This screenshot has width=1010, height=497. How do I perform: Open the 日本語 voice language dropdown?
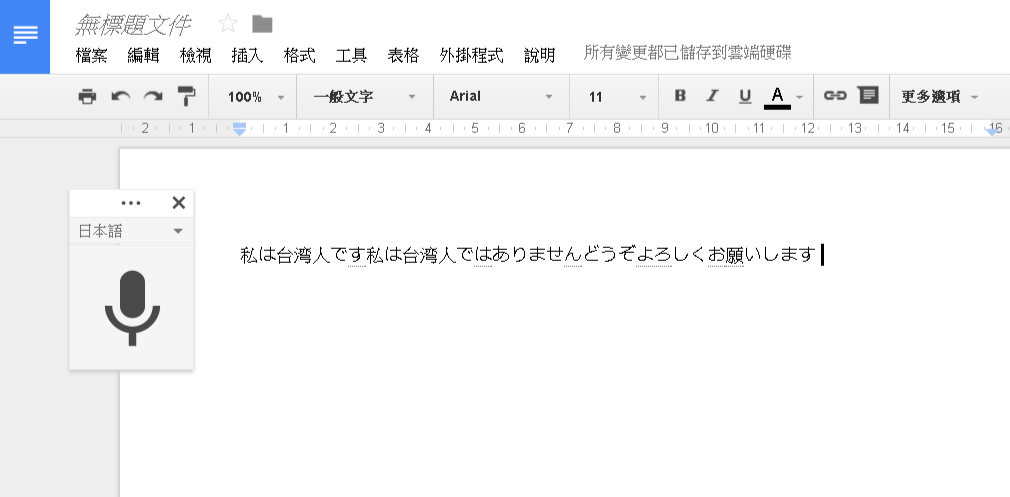pos(131,231)
